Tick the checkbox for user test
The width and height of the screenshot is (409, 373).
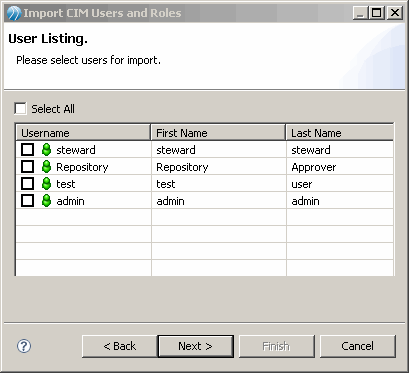[x=27, y=184]
